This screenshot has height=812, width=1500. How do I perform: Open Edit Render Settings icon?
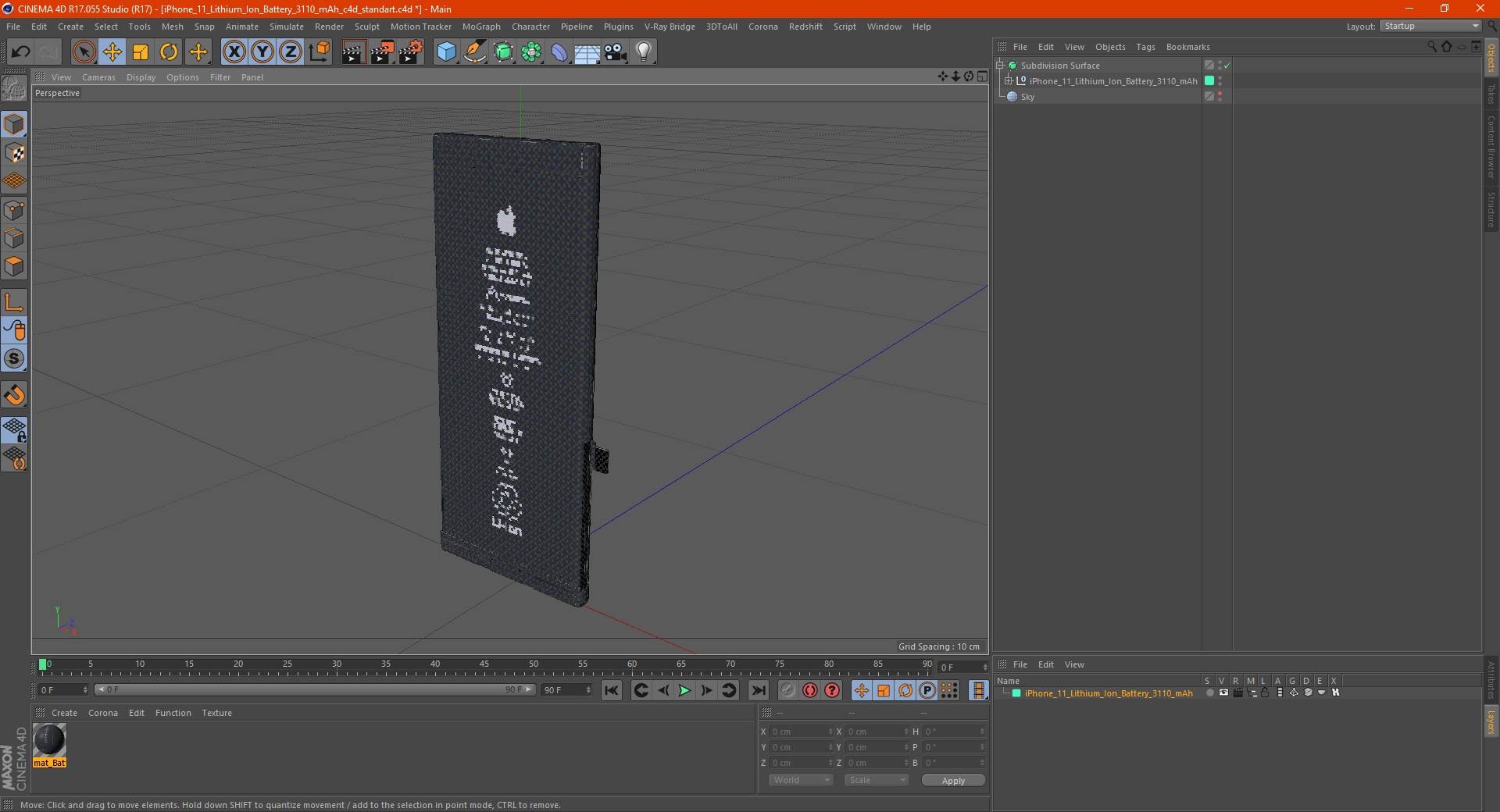coord(410,52)
